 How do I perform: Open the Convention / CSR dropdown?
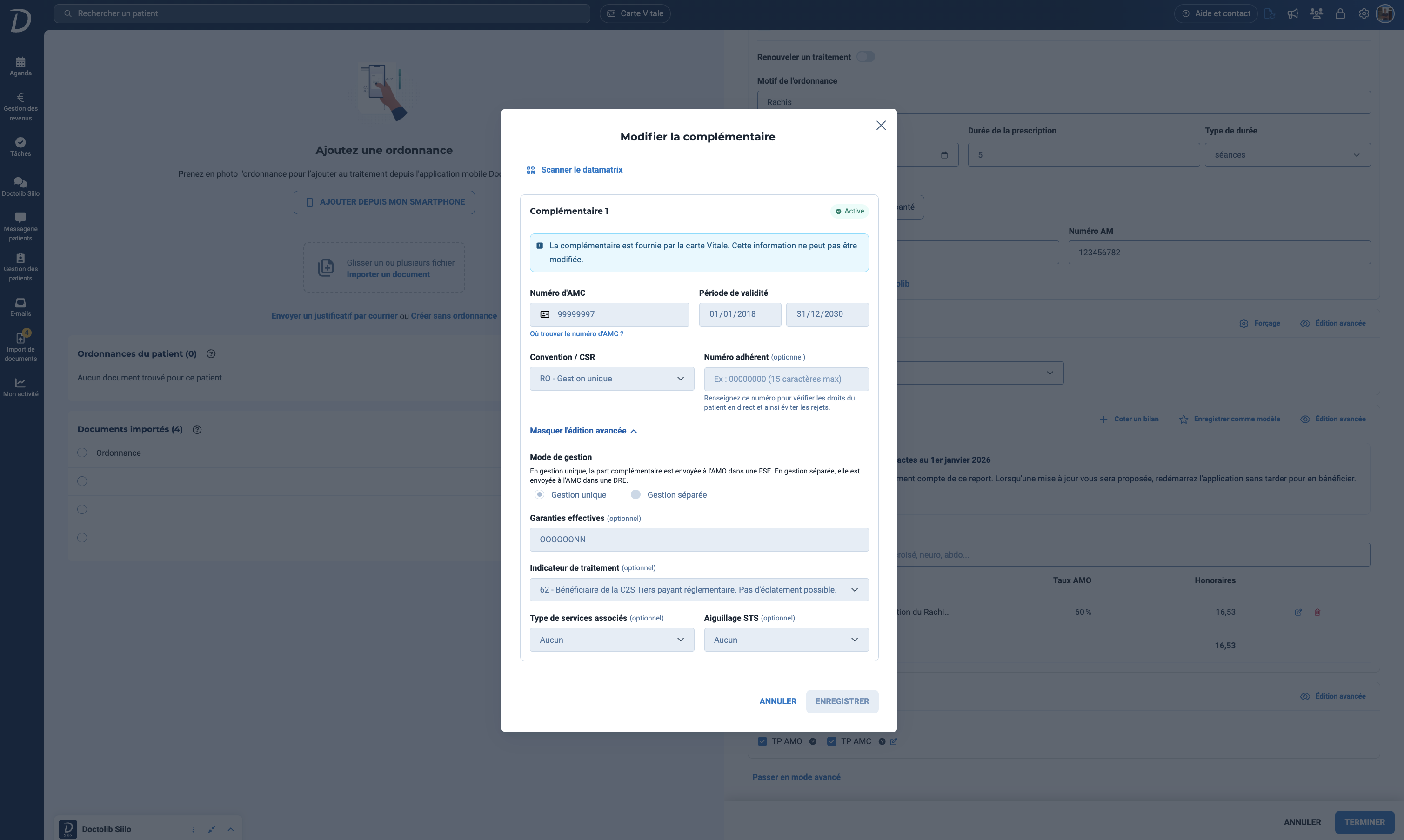point(612,379)
